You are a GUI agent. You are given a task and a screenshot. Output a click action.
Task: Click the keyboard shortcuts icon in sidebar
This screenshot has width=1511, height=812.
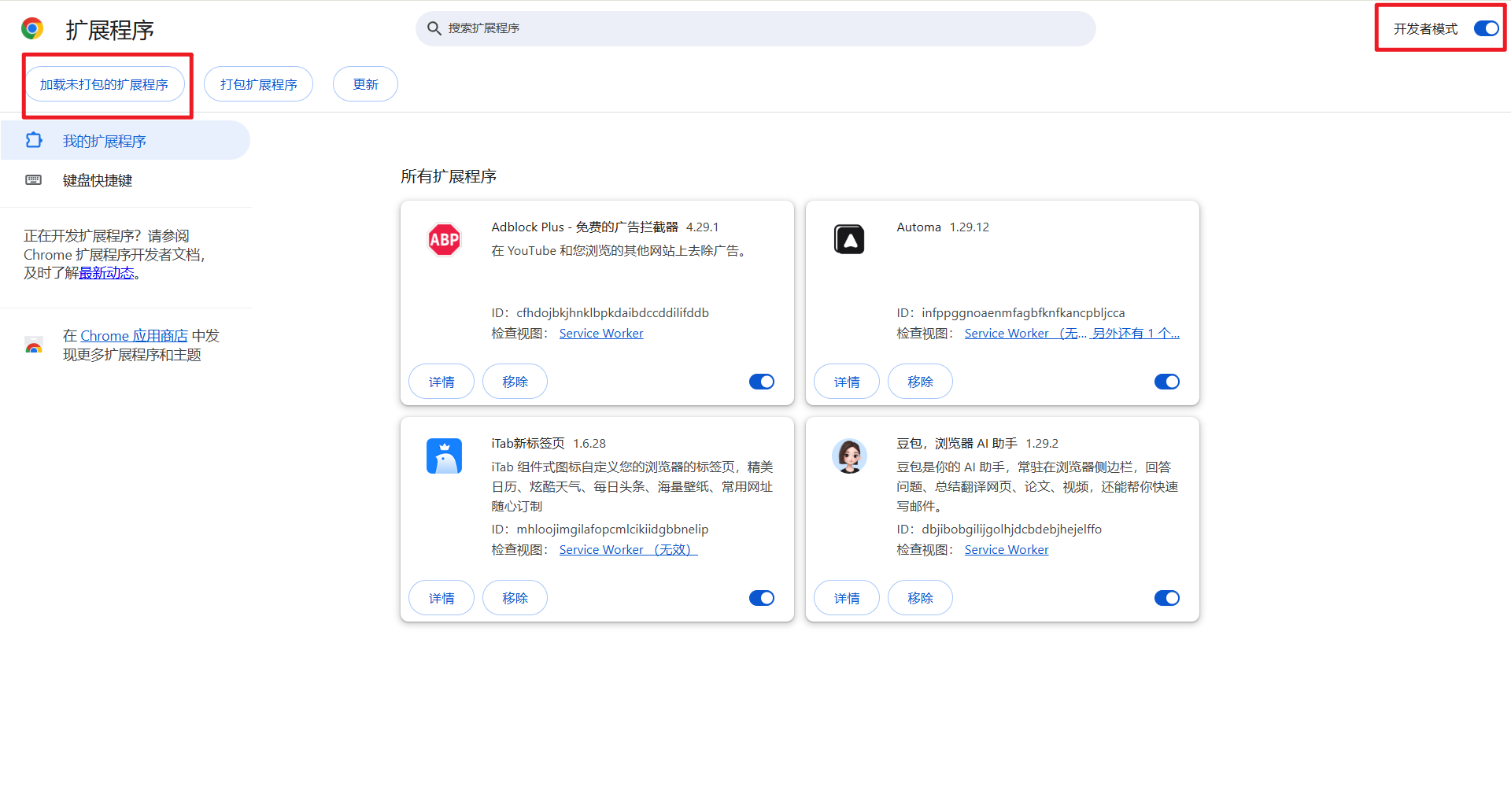coord(34,180)
